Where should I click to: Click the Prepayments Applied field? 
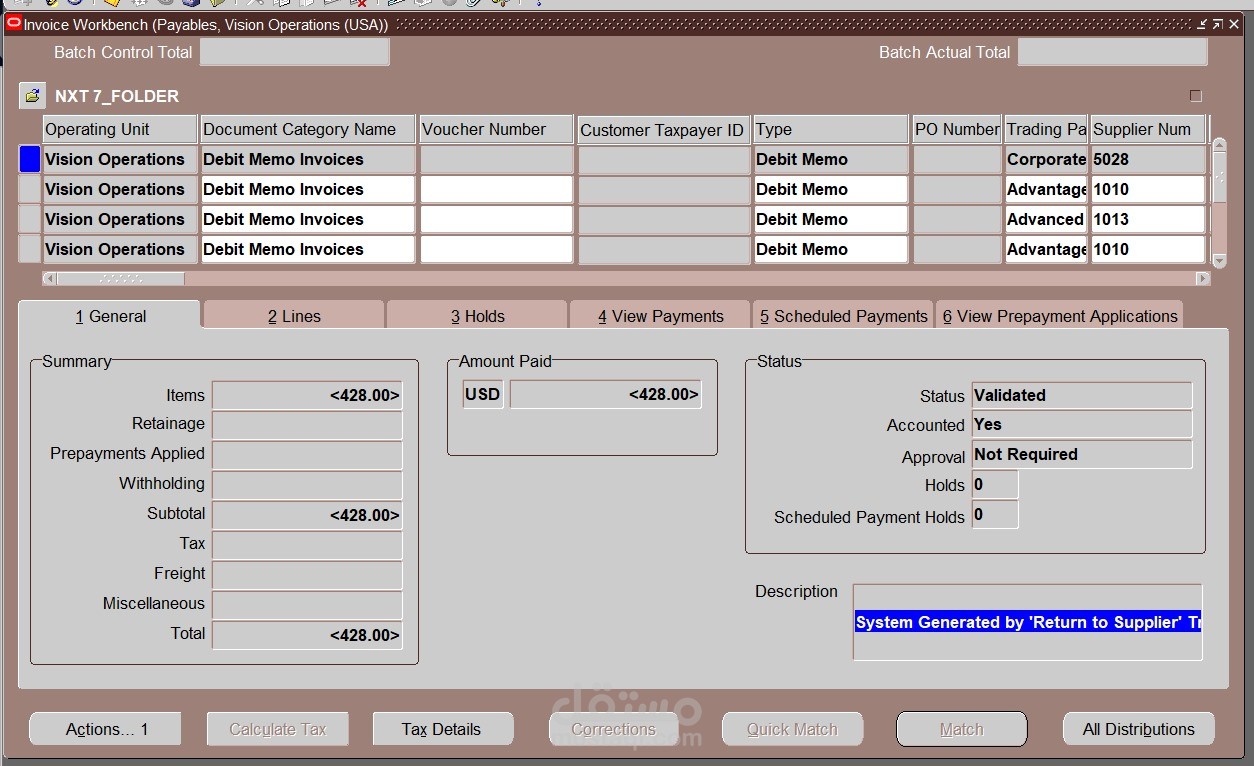pos(307,455)
